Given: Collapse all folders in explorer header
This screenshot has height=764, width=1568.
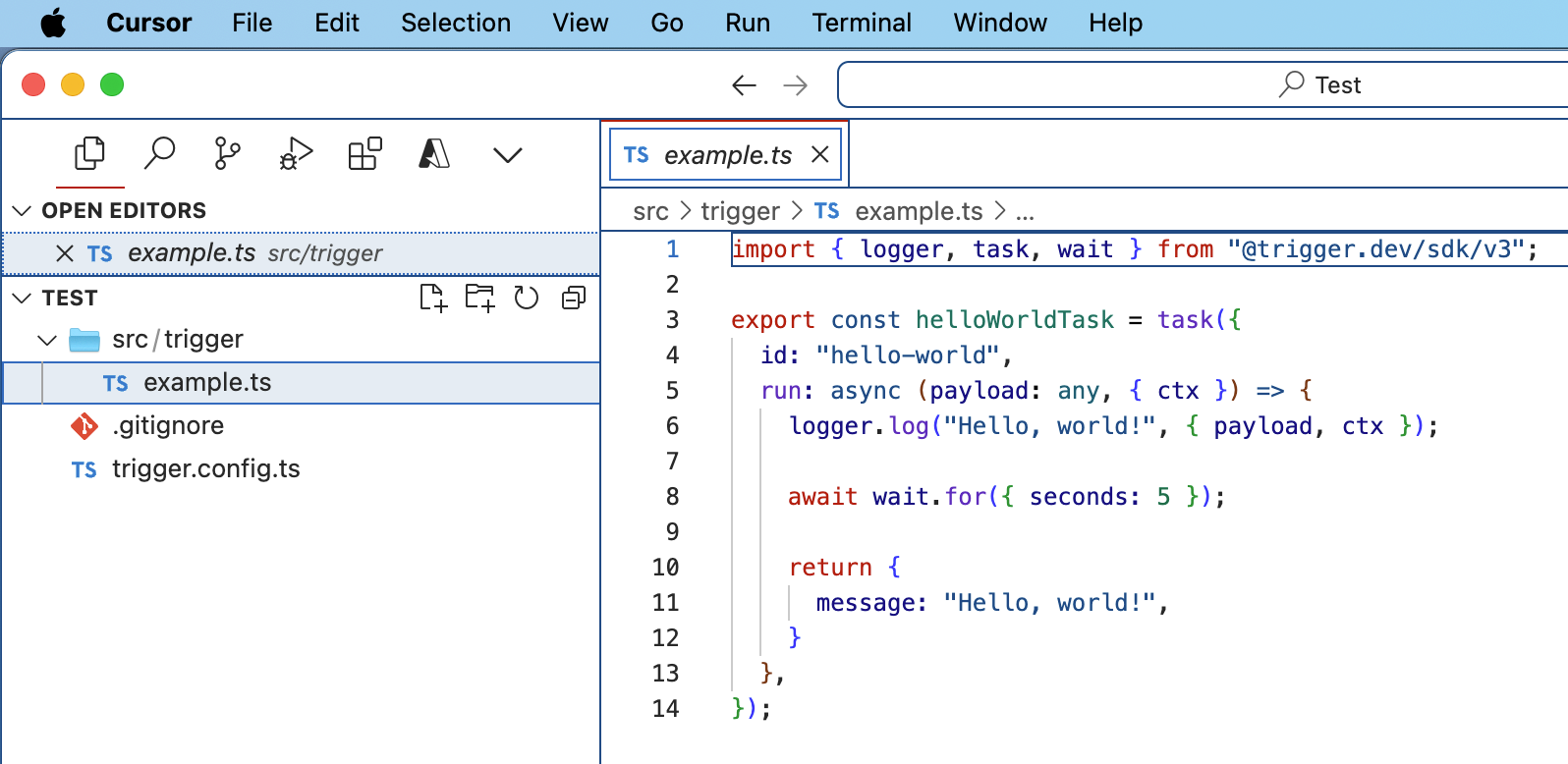Looking at the screenshot, I should [574, 298].
